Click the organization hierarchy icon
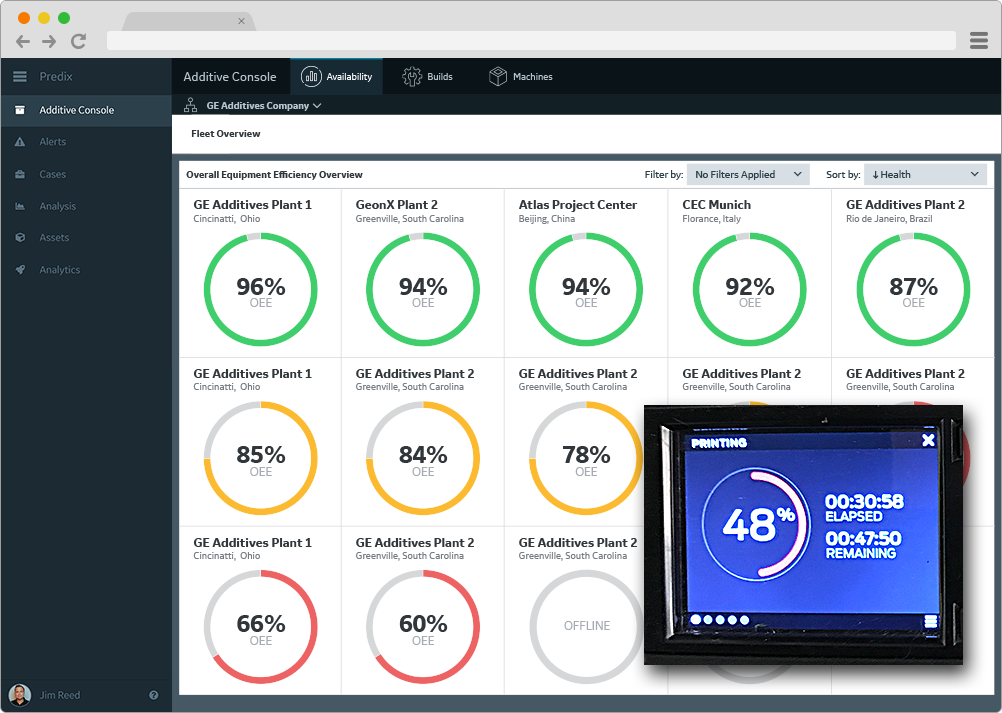This screenshot has width=1002, height=713. 190,105
